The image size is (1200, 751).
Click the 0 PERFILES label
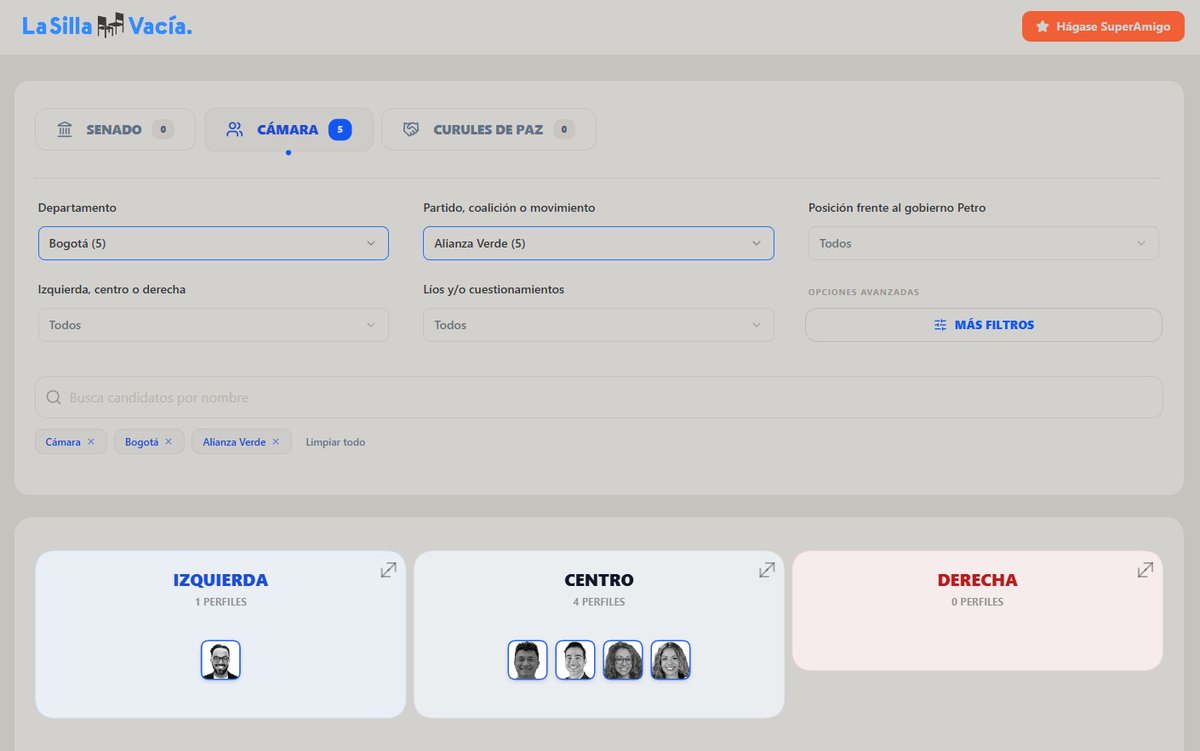coord(978,602)
